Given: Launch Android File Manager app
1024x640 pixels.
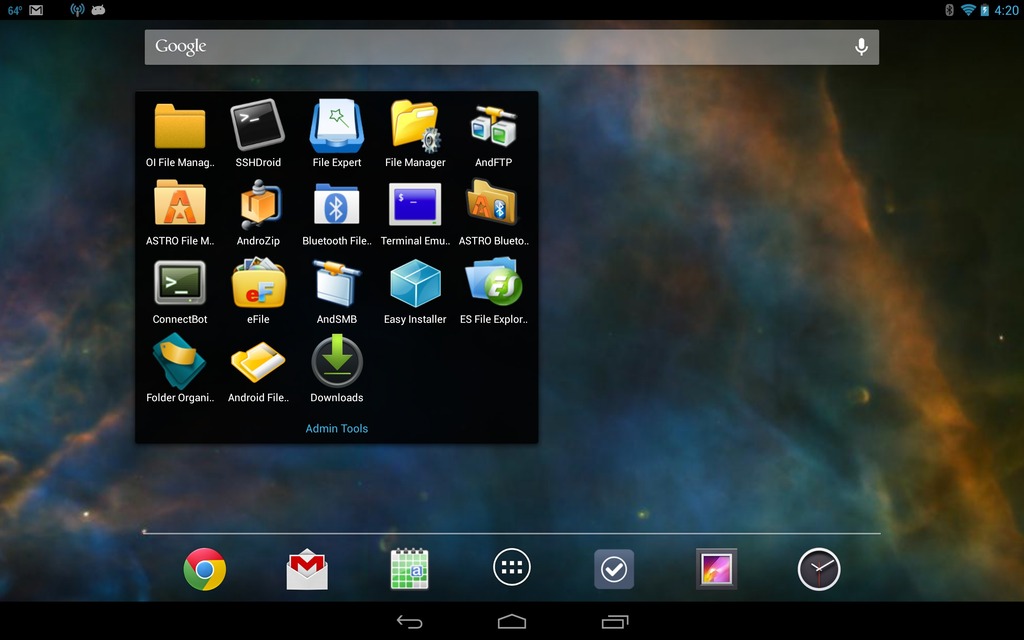Looking at the screenshot, I should pyautogui.click(x=258, y=370).
